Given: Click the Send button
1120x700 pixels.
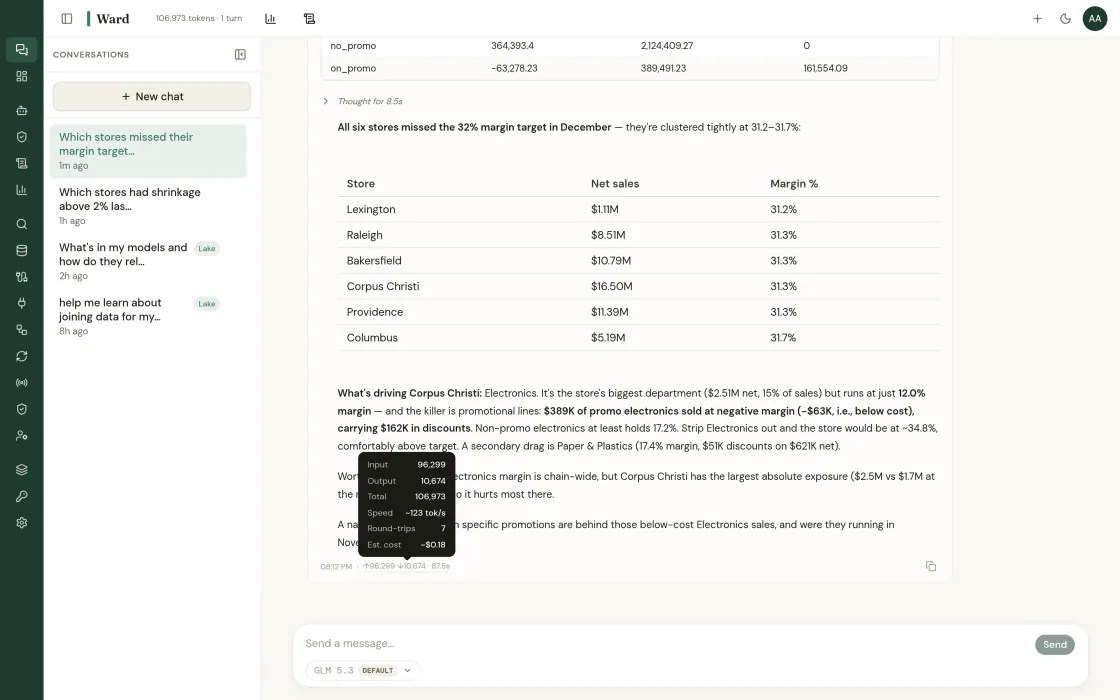Looking at the screenshot, I should click(x=1054, y=644).
